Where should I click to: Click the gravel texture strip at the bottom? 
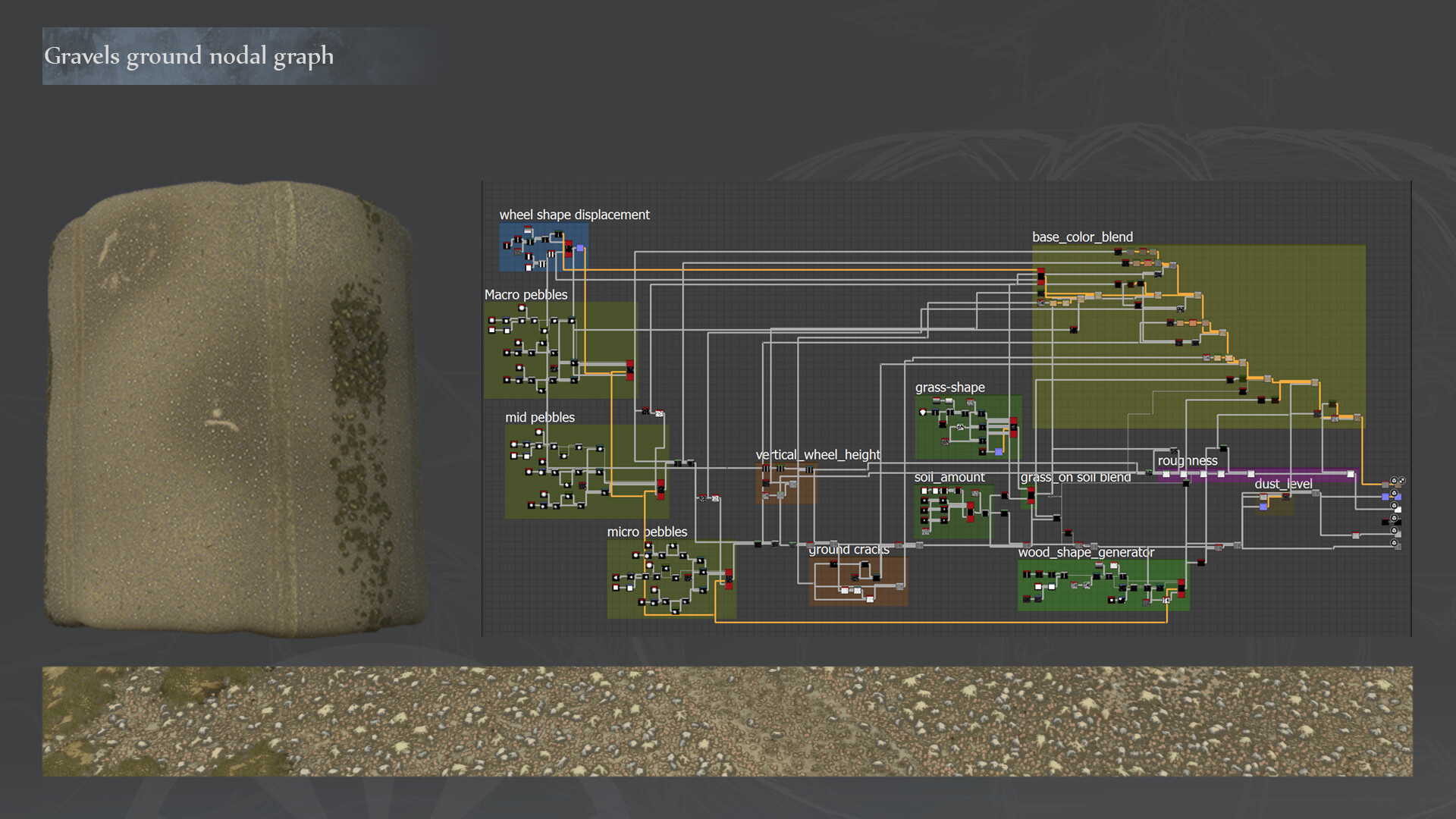[726, 720]
